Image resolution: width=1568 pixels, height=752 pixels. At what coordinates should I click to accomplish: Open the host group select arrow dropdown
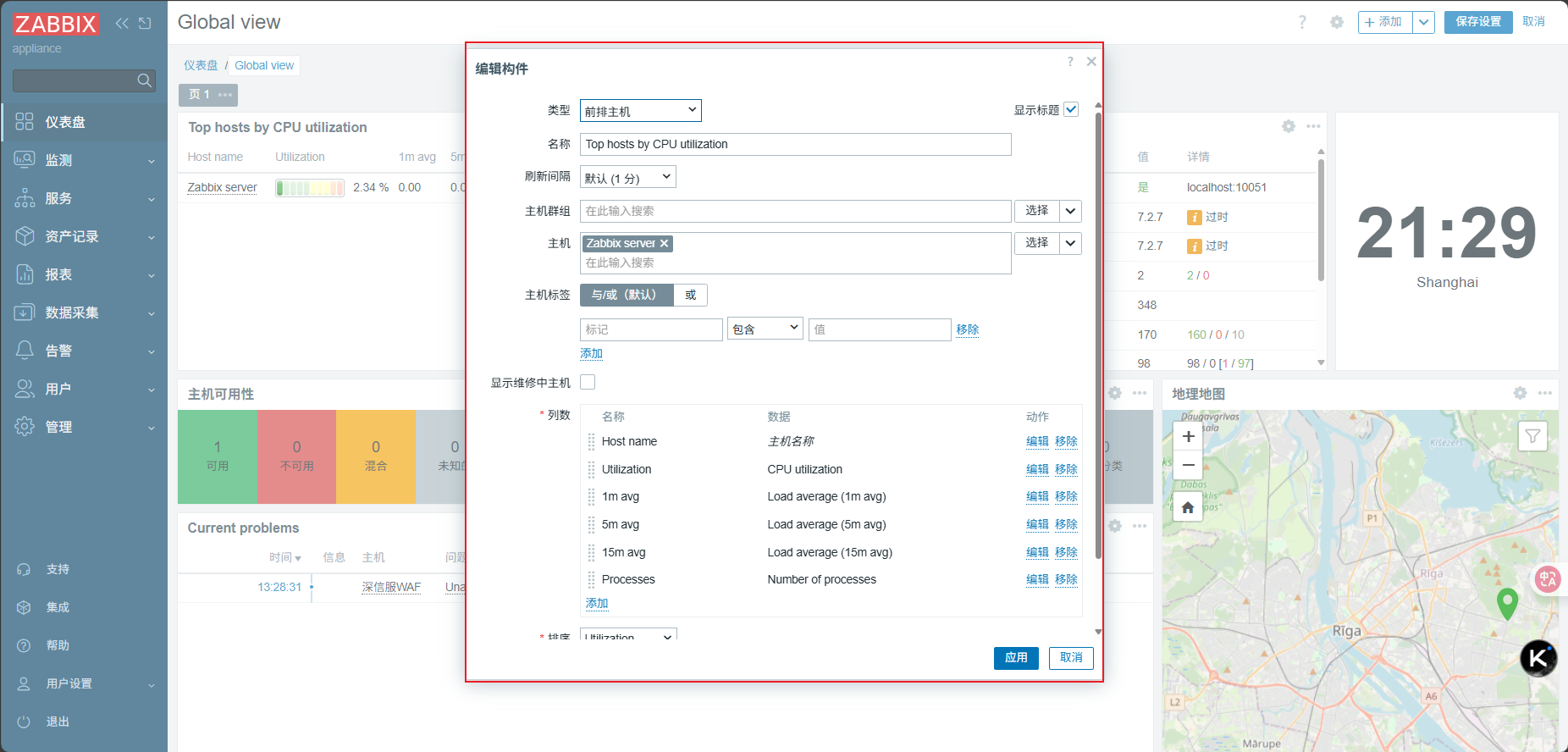click(x=1071, y=211)
